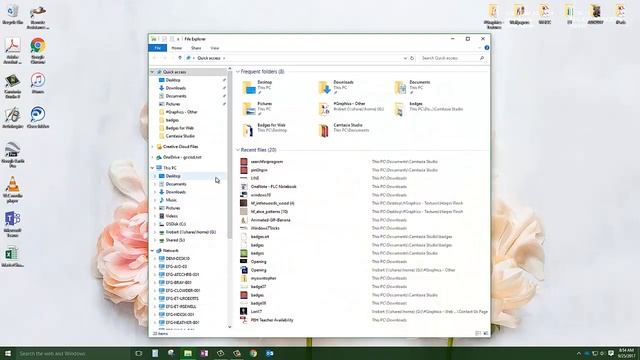Open Badges for Web frequent folder icon
The height and width of the screenshot is (360, 640).
pos(249,131)
